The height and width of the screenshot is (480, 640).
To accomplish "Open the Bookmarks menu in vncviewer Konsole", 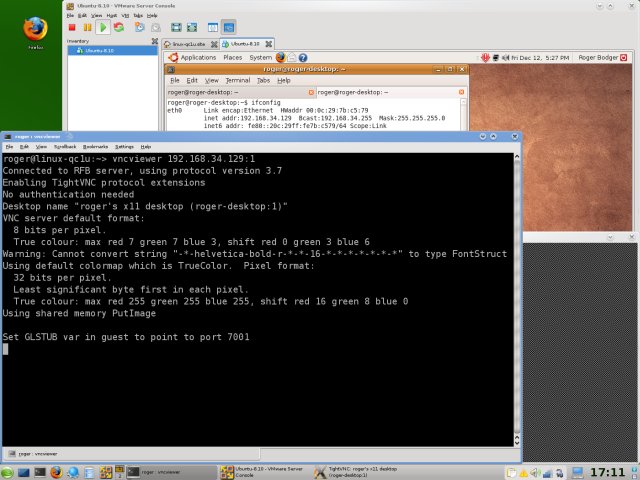I will [x=96, y=147].
